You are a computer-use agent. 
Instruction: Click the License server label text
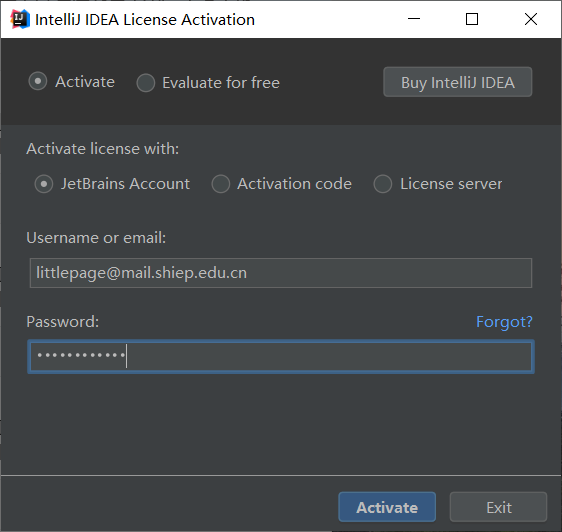(451, 184)
